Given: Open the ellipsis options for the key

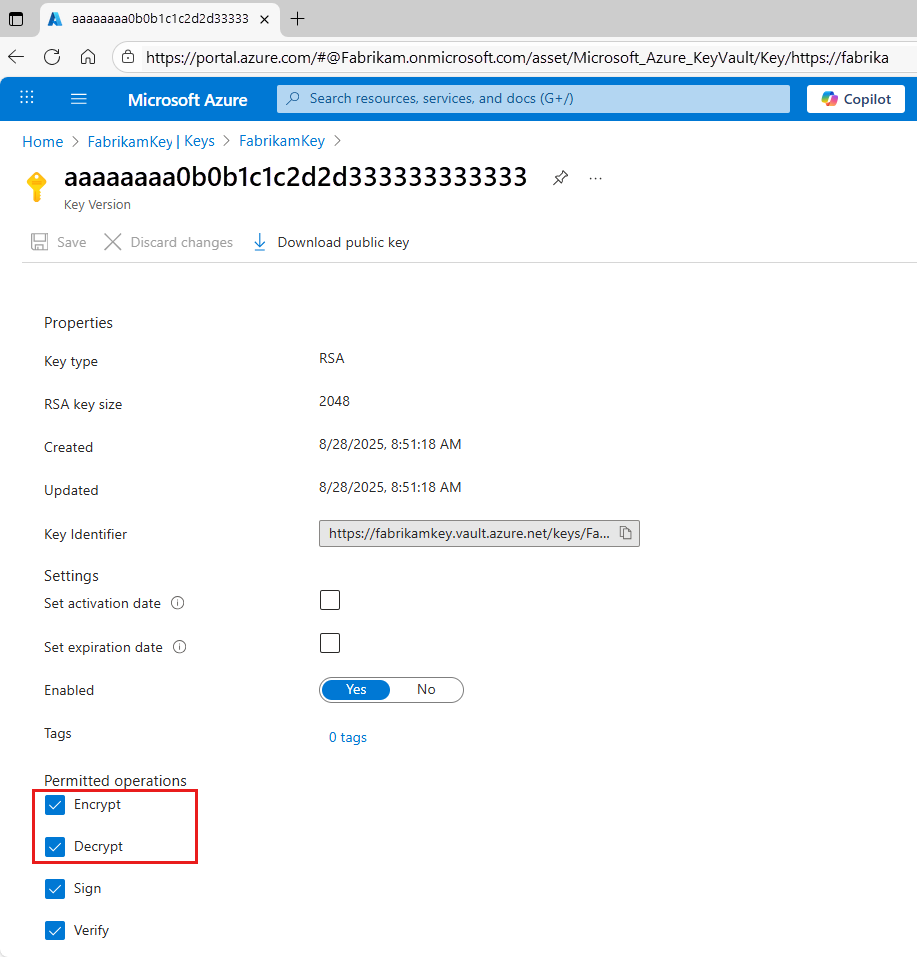Looking at the screenshot, I should 595,177.
